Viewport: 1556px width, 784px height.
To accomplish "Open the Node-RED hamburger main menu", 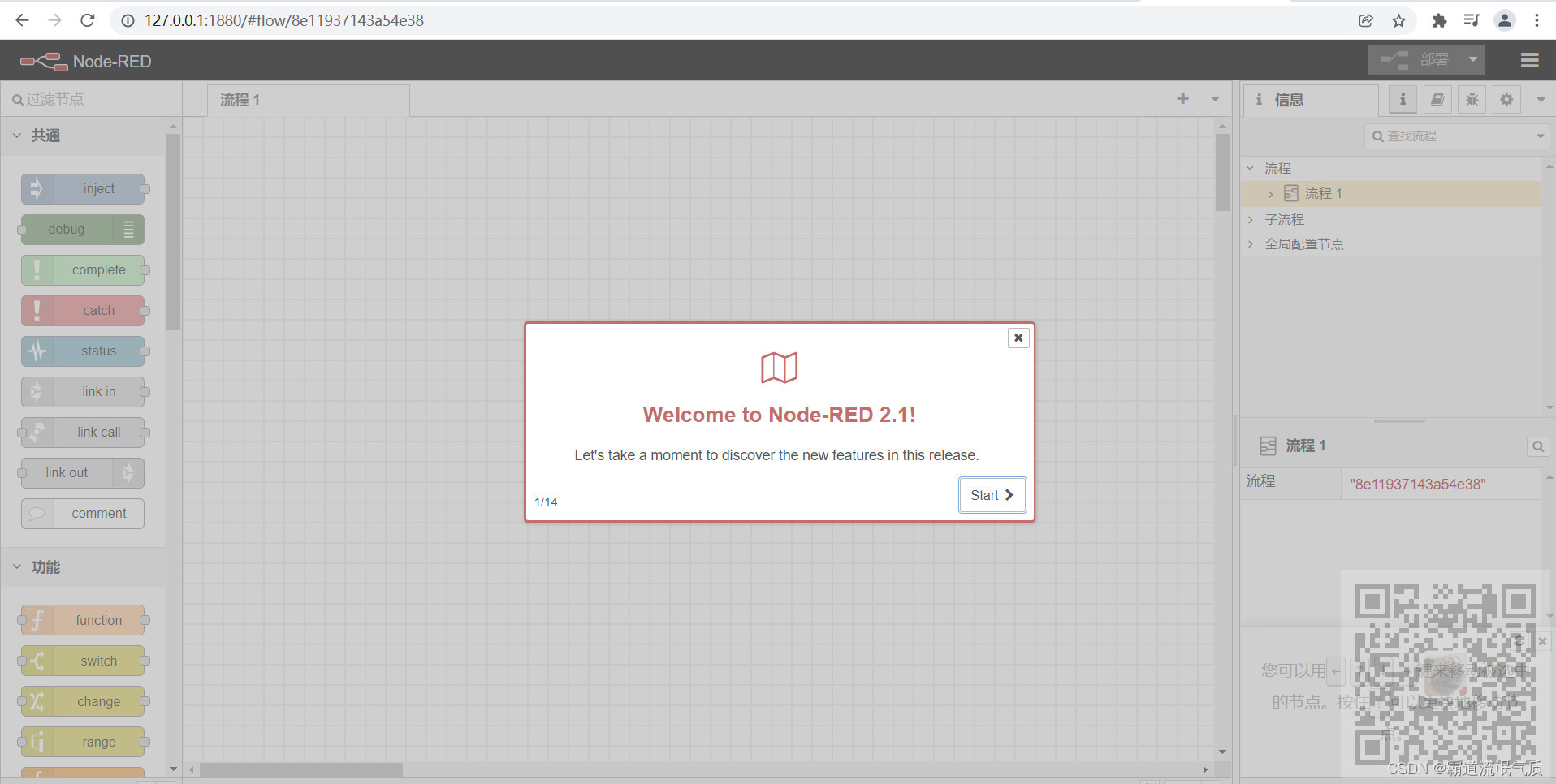I will 1530,60.
